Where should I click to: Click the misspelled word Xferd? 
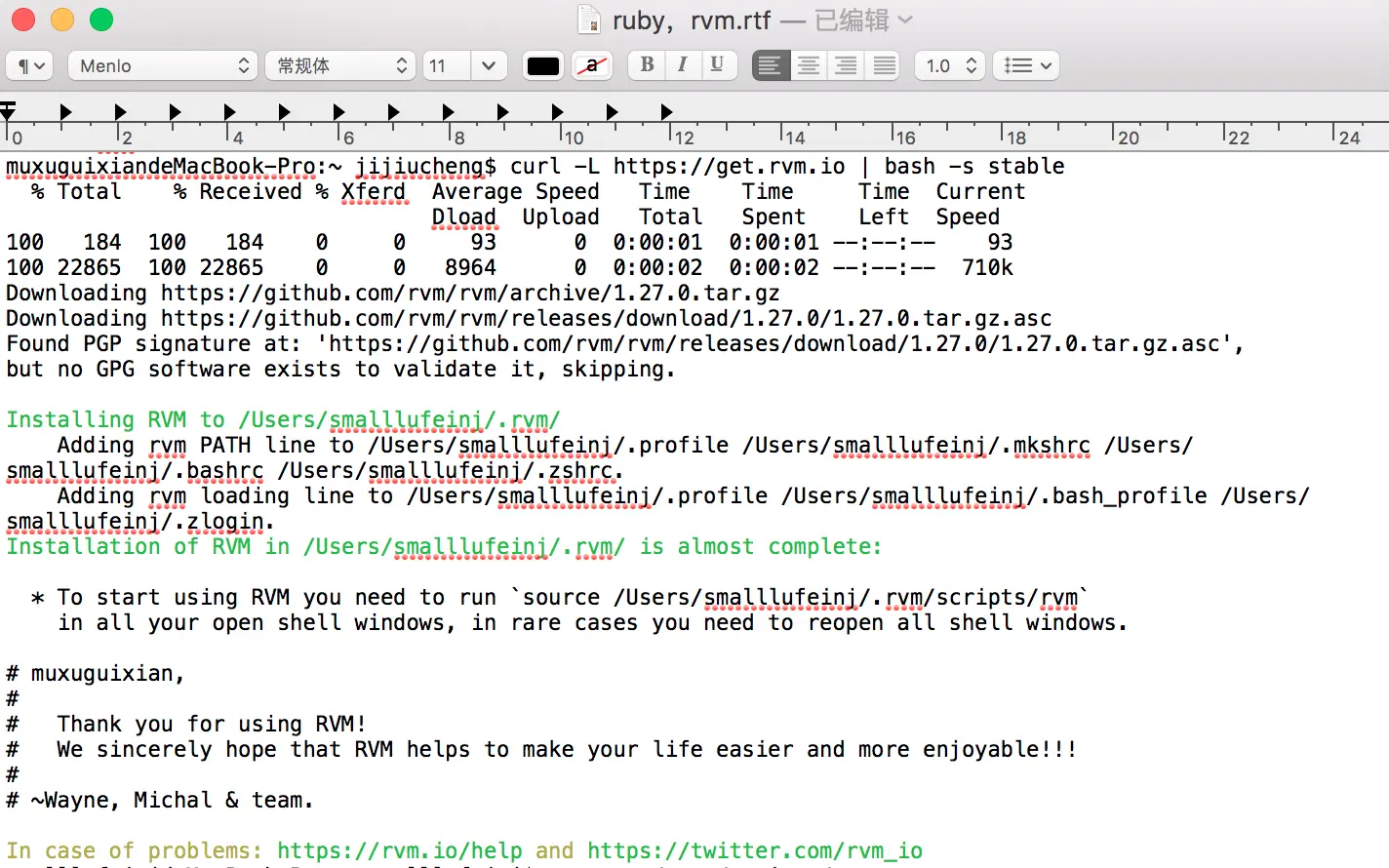coord(374,191)
